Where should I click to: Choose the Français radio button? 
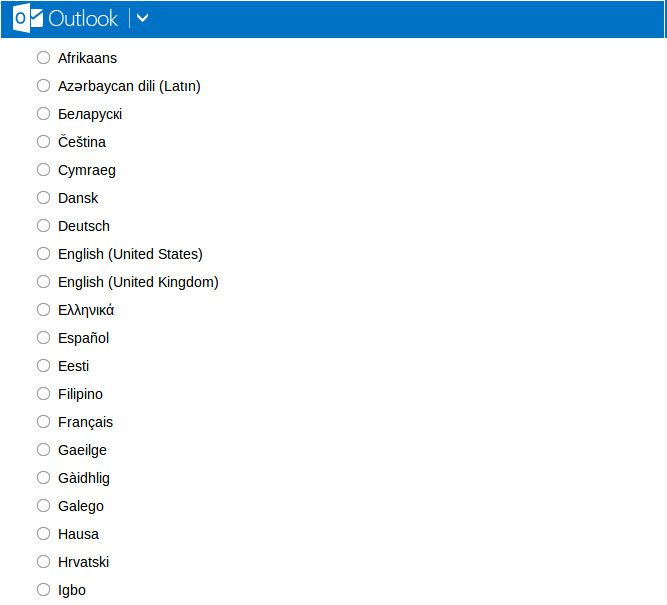pos(43,422)
